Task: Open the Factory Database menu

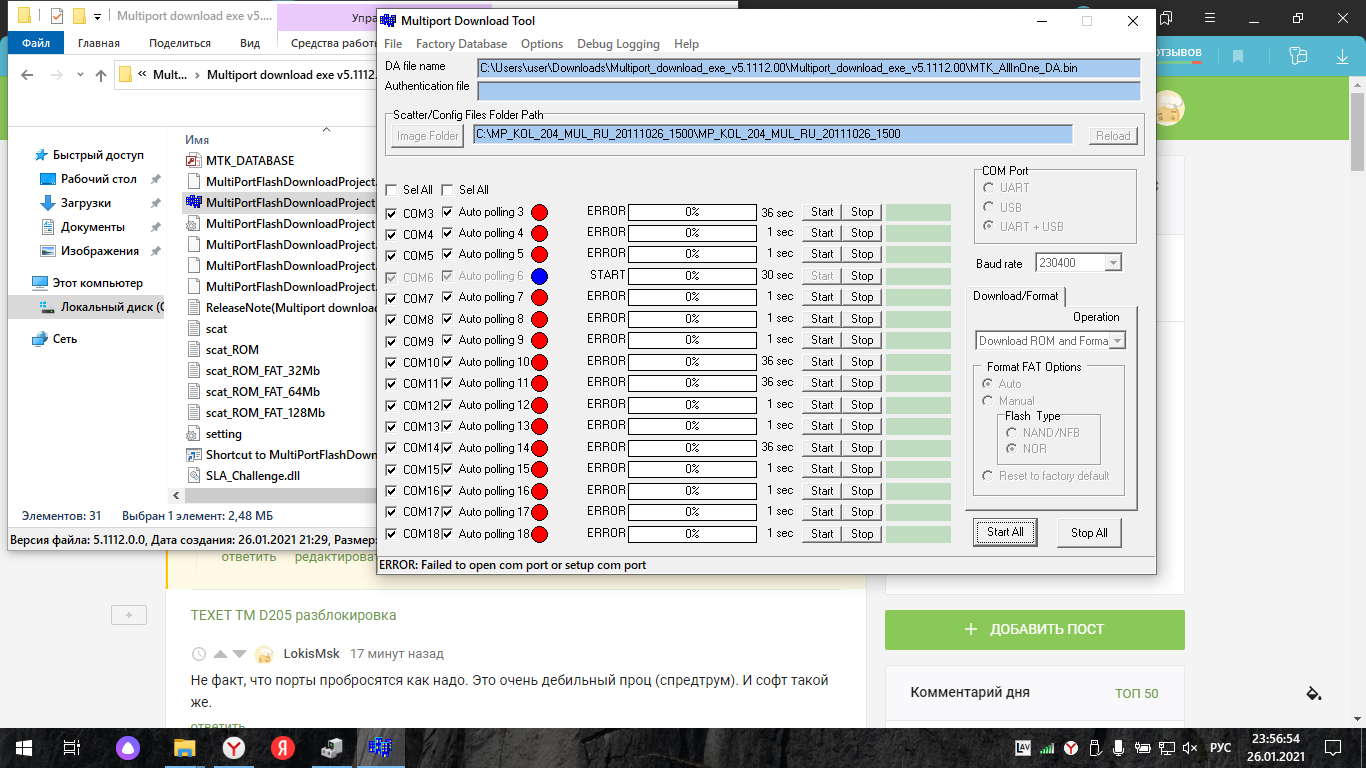Action: [461, 44]
